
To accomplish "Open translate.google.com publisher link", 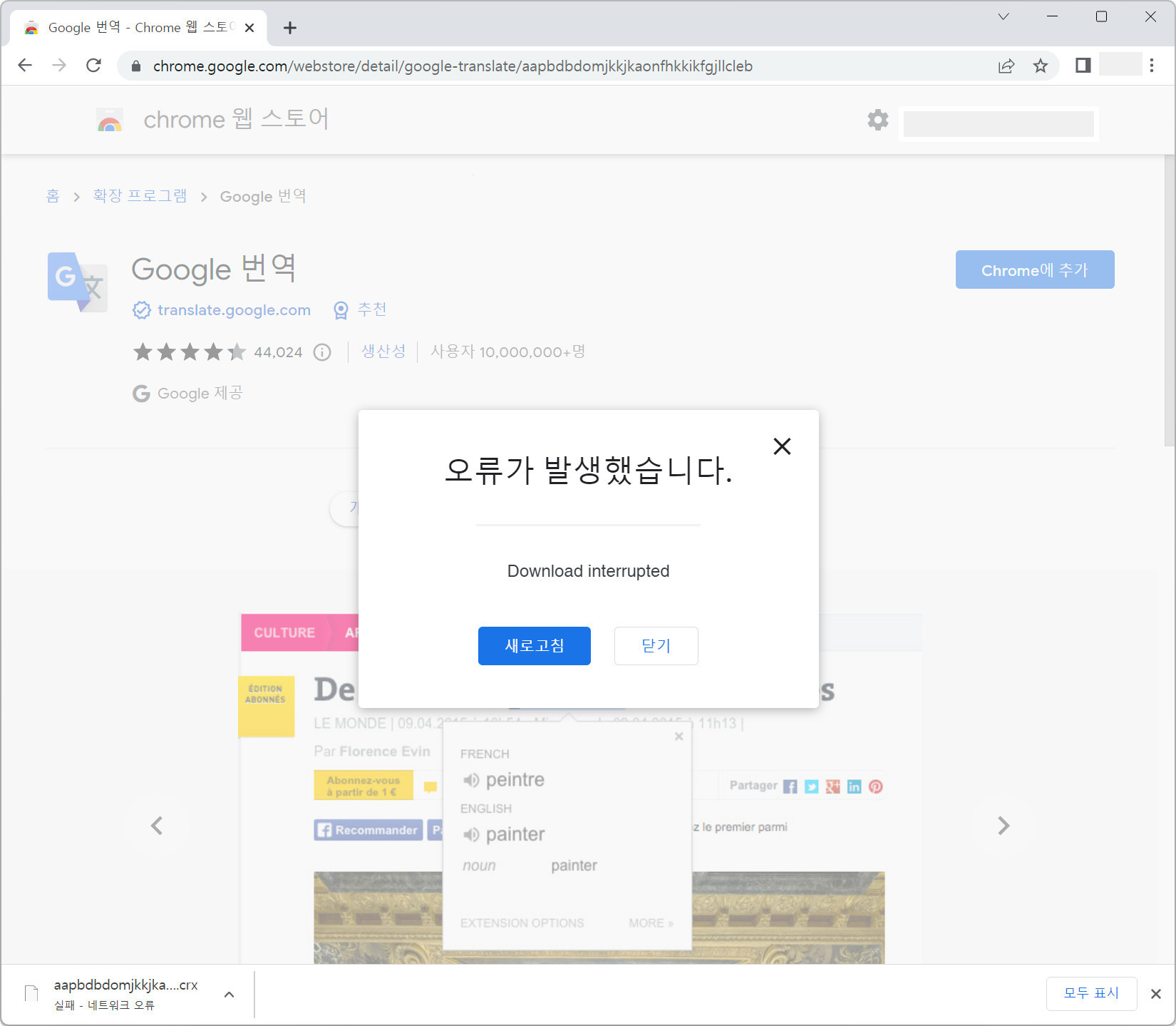I will (234, 310).
